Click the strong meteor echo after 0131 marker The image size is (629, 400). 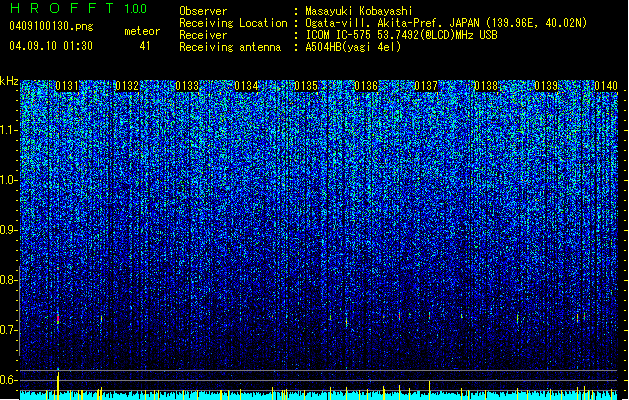[58, 319]
